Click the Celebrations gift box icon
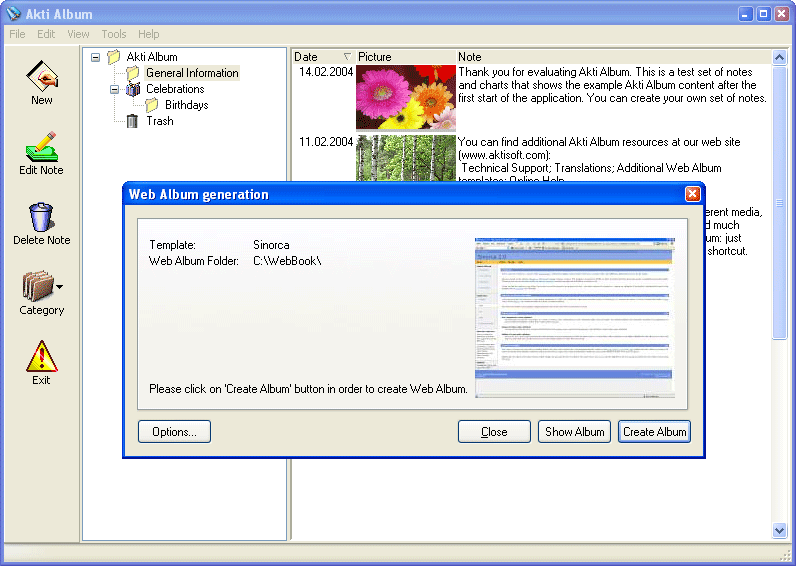796x566 pixels. (x=133, y=89)
